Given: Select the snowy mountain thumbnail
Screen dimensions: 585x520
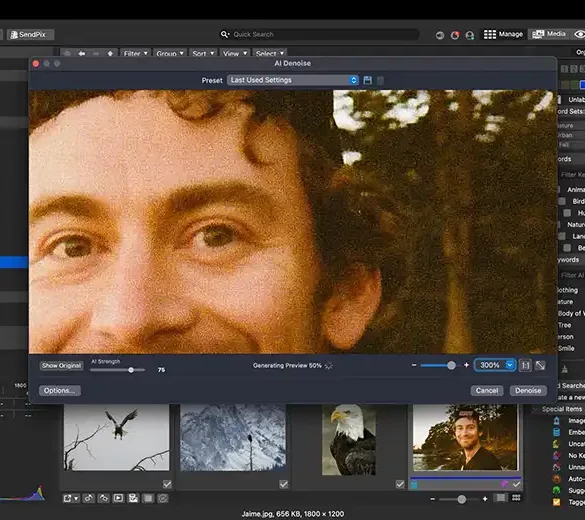Looking at the screenshot, I should point(233,438).
